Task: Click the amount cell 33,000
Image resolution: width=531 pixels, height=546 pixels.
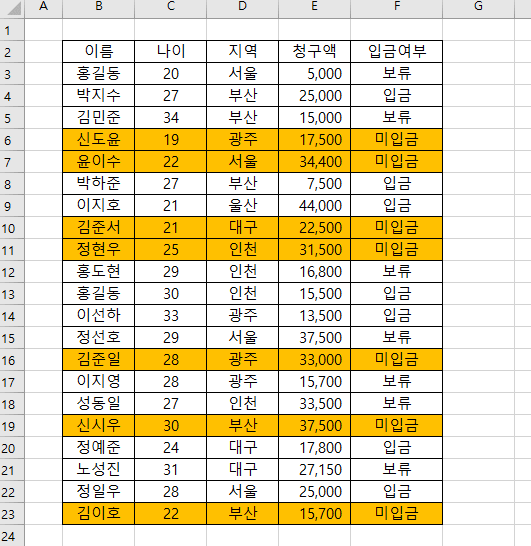Action: (x=315, y=360)
